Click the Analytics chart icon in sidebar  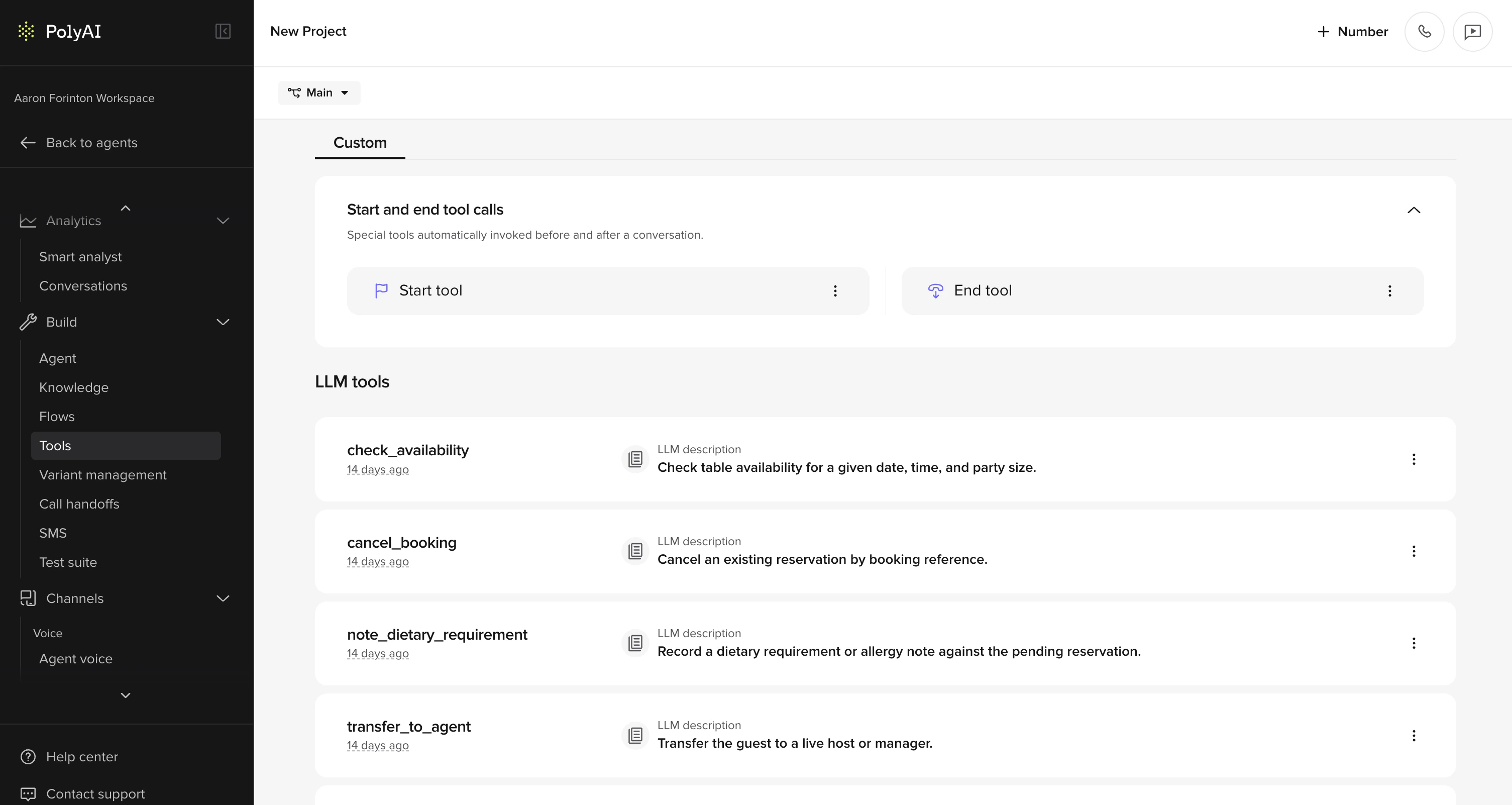28,220
